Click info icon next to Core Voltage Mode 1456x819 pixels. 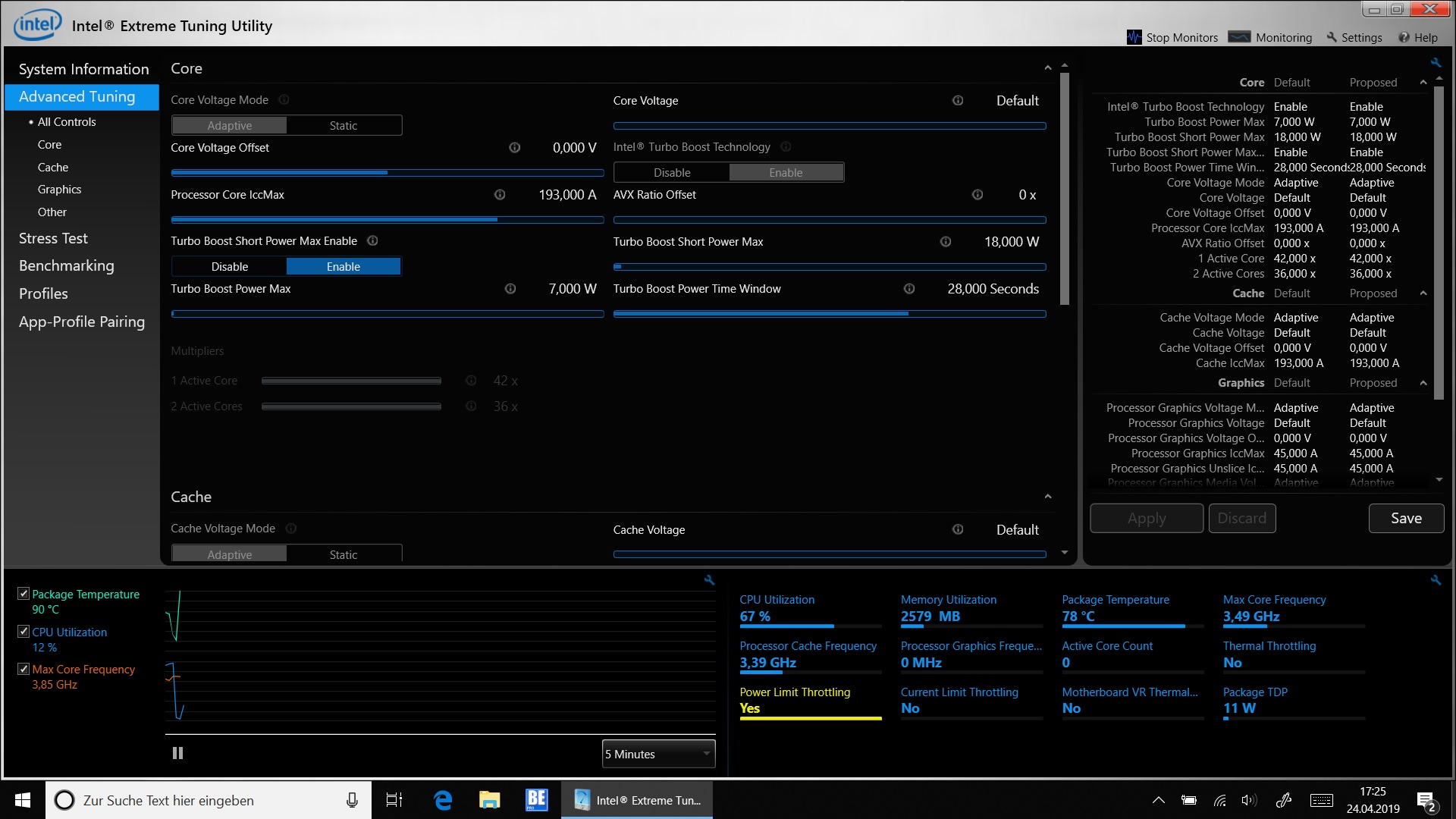pyautogui.click(x=284, y=100)
